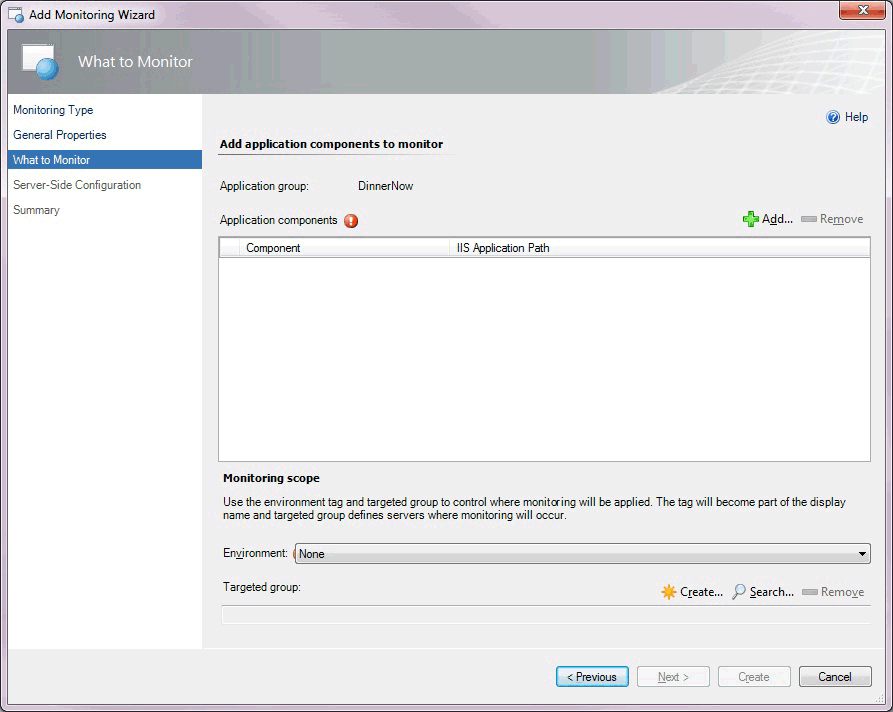Click the red validation error icon beside Application components
Screen dimensions: 893x712
pyautogui.click(x=351, y=221)
